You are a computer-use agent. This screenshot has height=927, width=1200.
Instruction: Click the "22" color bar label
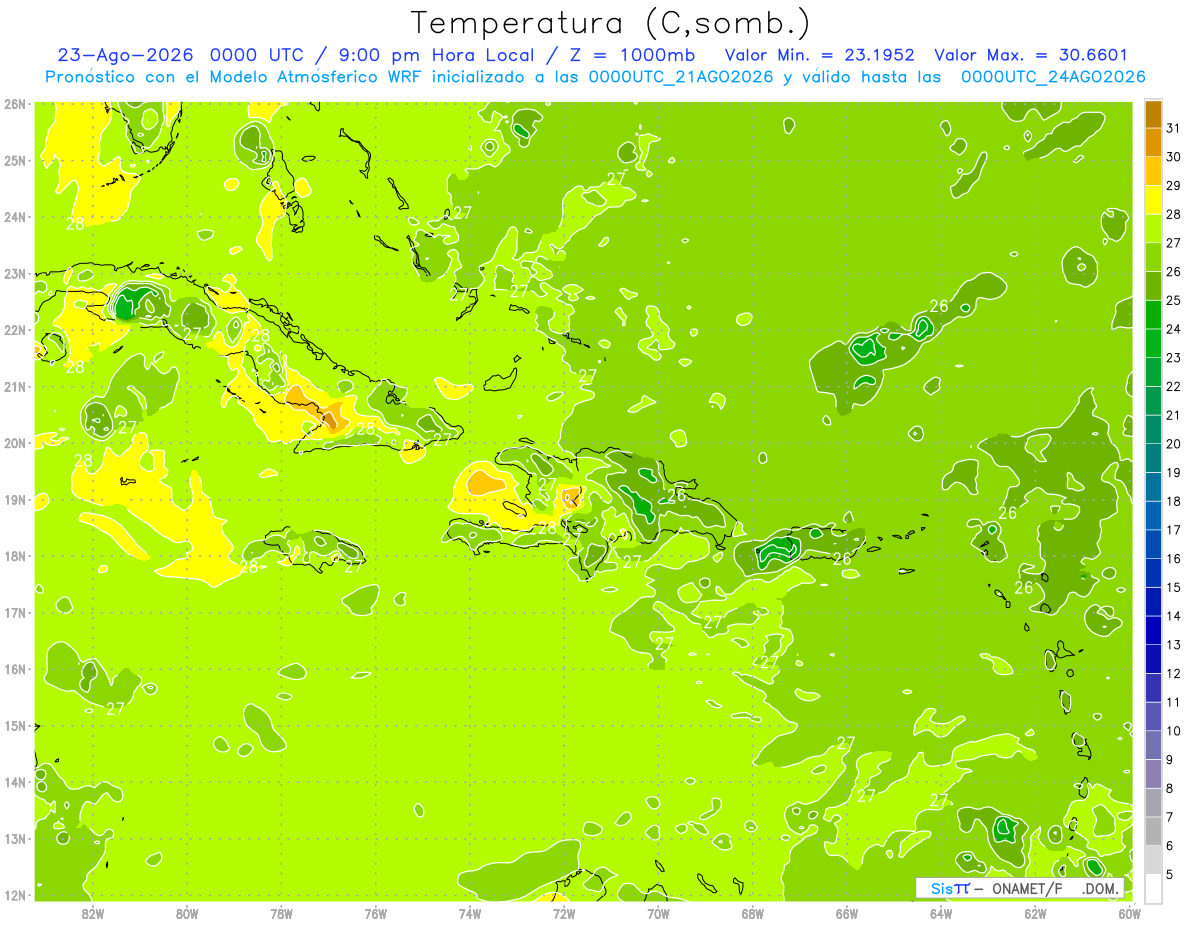click(1173, 386)
